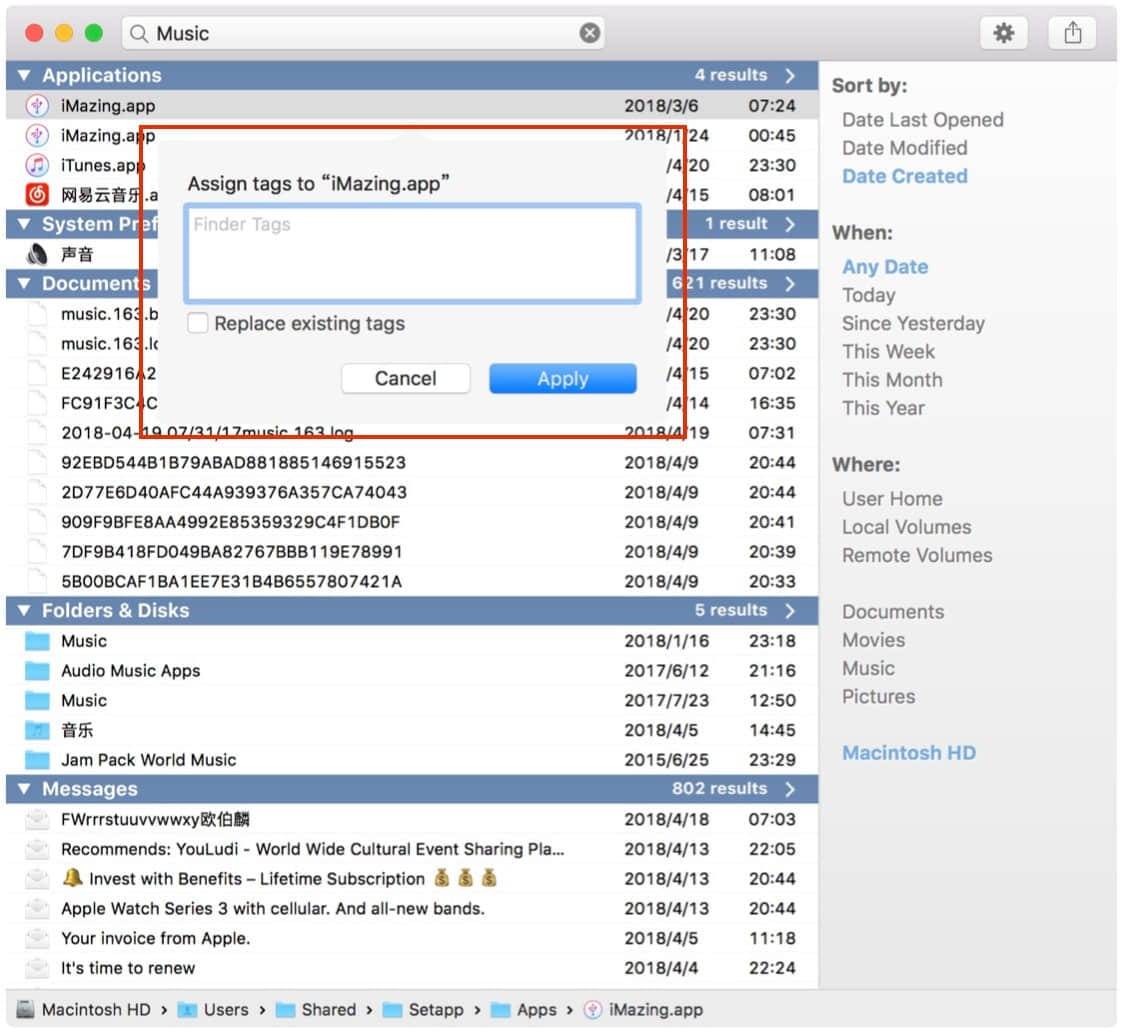Select Setapp folder in path bar
Viewport: 1124px width, 1032px height.
point(435,1010)
